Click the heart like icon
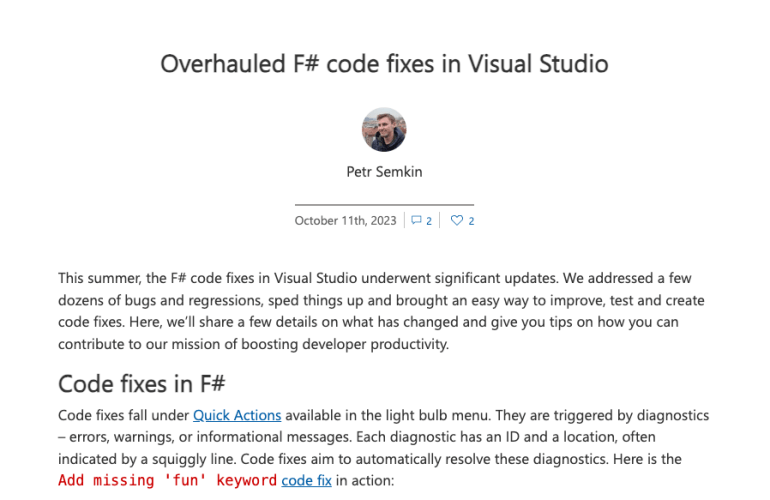770x500 pixels. (x=457, y=221)
